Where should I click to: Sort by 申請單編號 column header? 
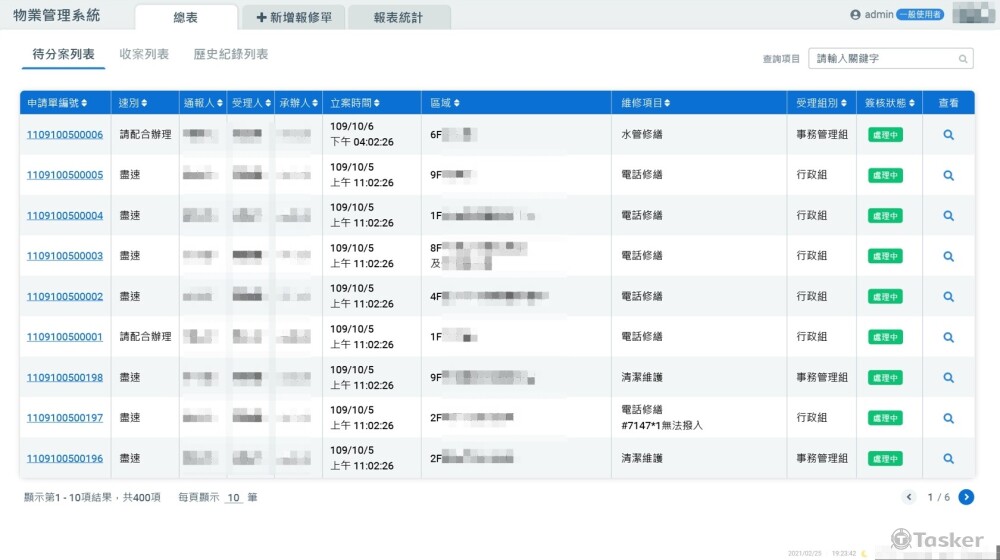click(x=56, y=103)
